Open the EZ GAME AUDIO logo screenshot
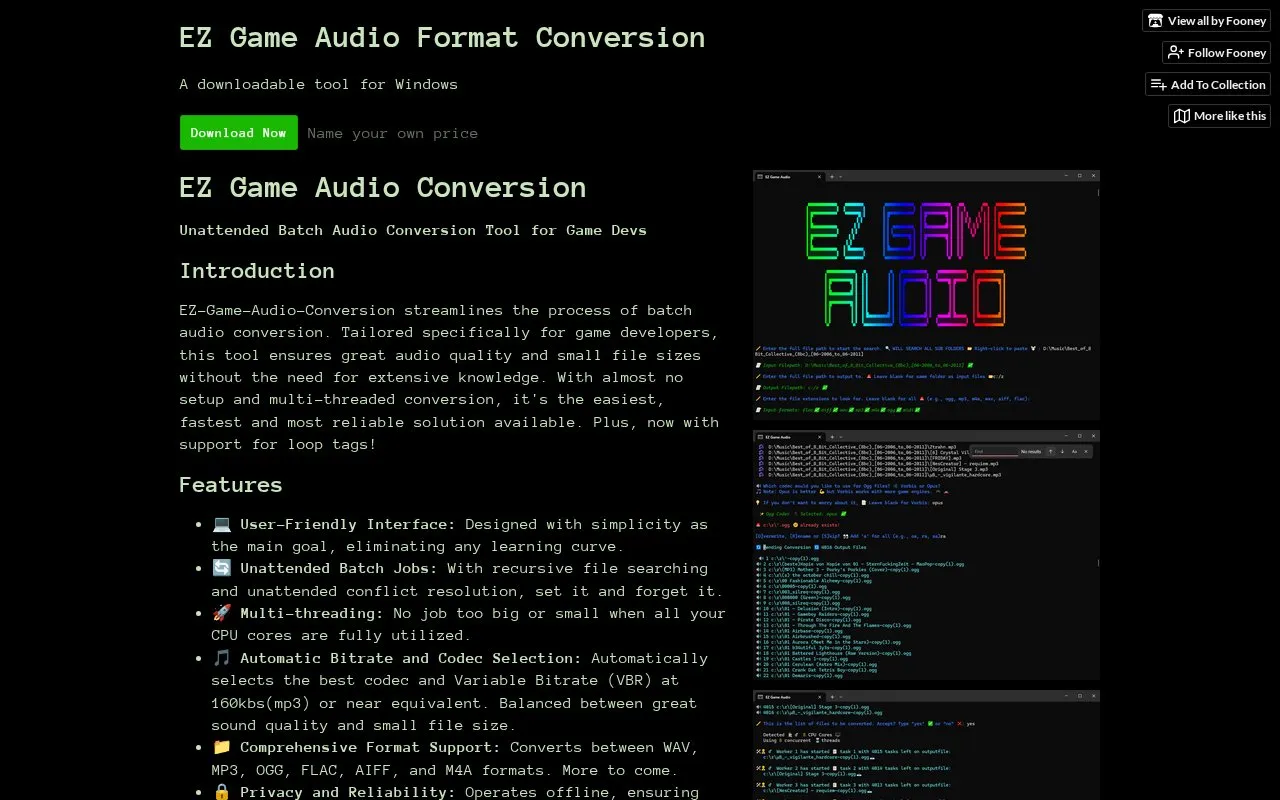Viewport: 1280px width, 800px height. 926,295
